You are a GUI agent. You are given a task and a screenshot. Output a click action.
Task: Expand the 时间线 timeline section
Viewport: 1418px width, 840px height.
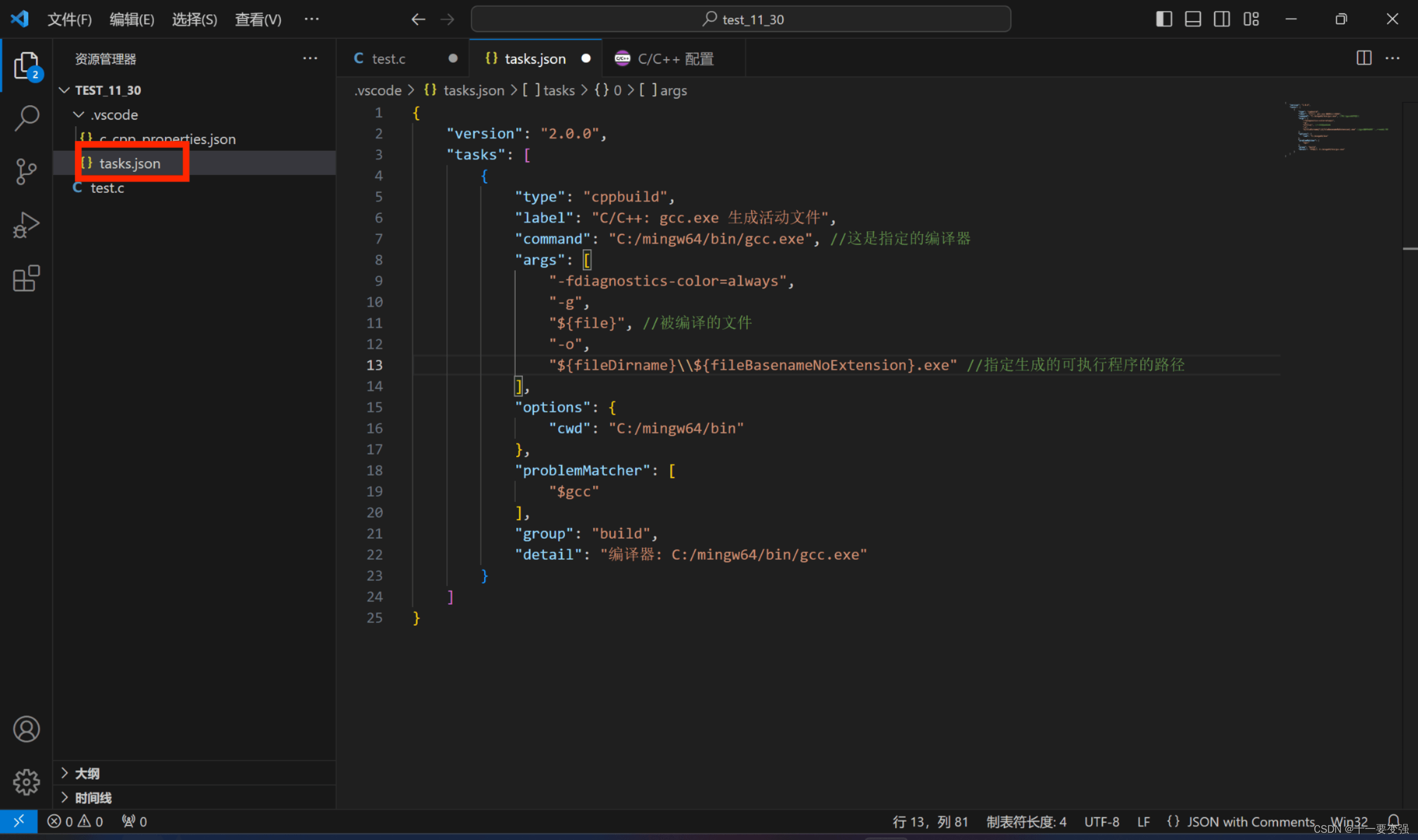click(x=195, y=797)
